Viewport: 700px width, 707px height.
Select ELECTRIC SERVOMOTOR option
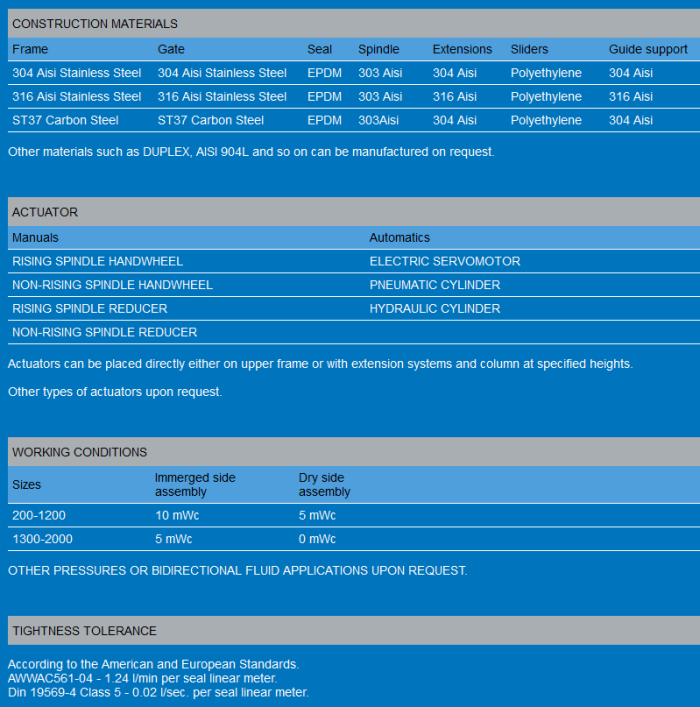coord(445,261)
